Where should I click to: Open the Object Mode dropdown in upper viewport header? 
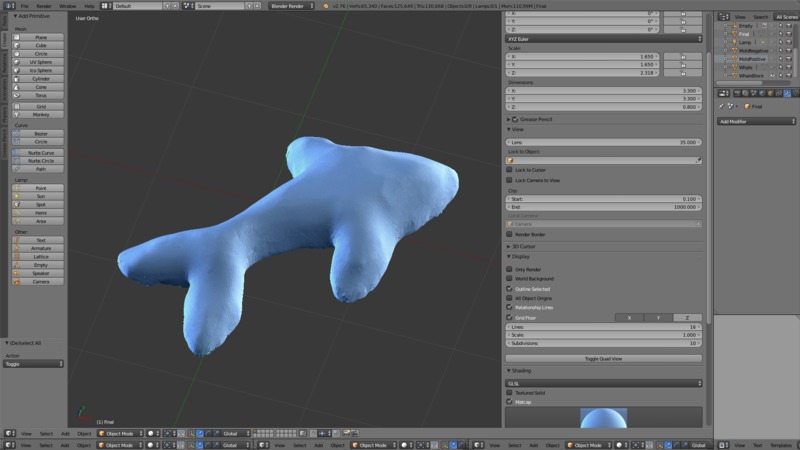pyautogui.click(x=120, y=434)
